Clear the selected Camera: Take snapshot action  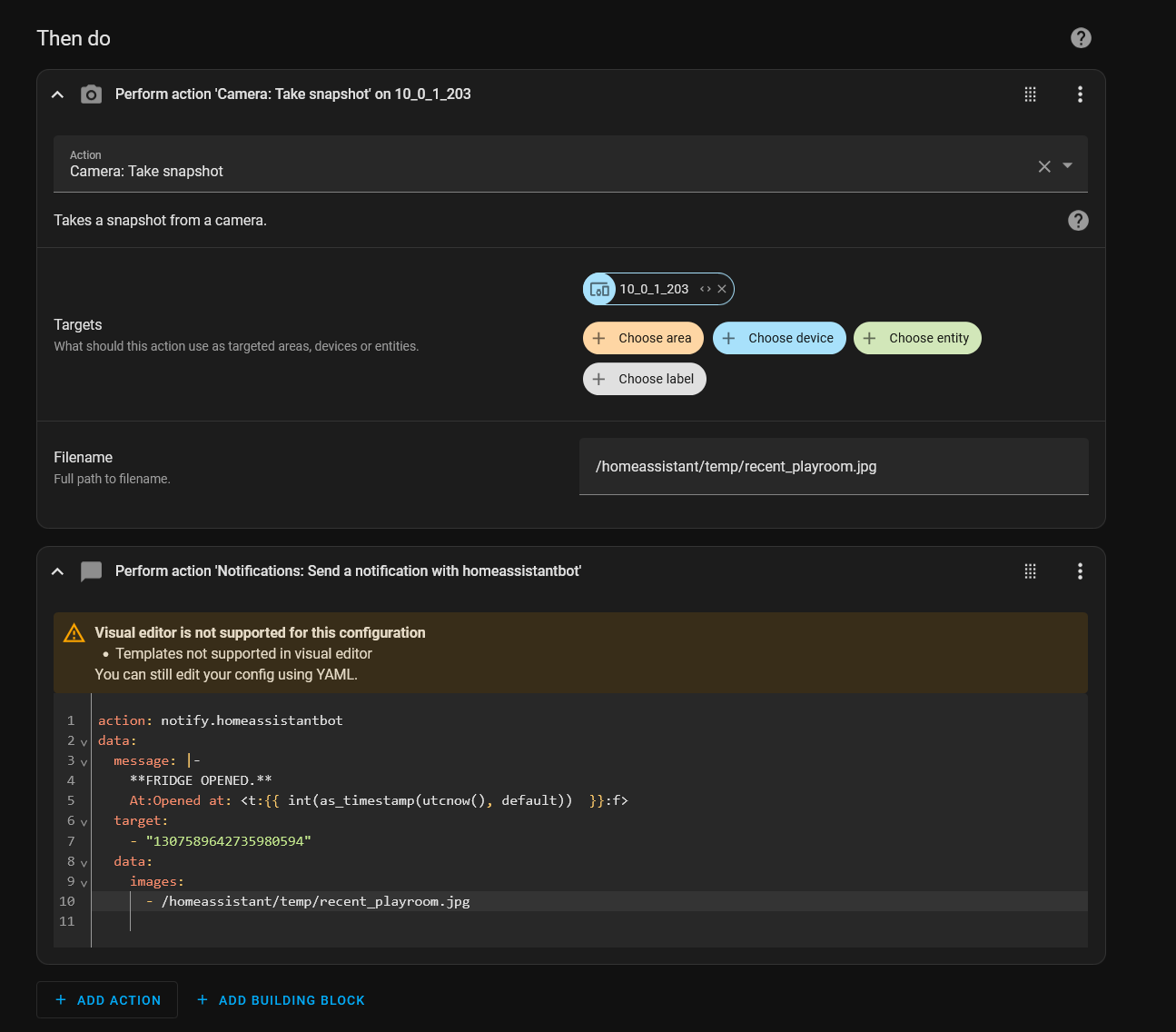point(1043,166)
